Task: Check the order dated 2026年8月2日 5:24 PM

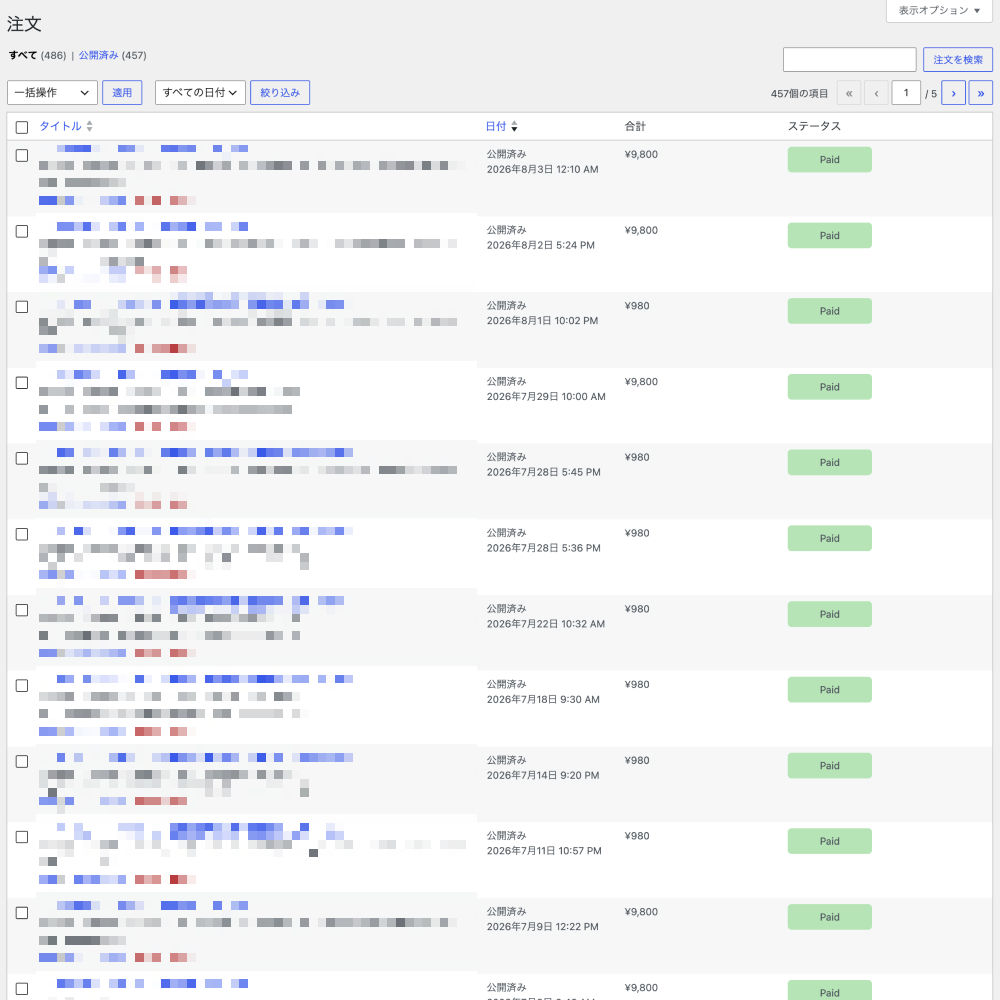Action: (22, 231)
